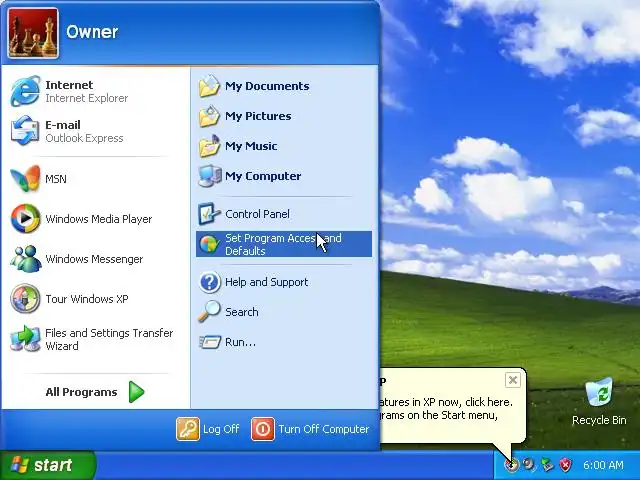Viewport: 640px width, 480px height.
Task: Choose Tour Windows XP label
Action: point(87,299)
